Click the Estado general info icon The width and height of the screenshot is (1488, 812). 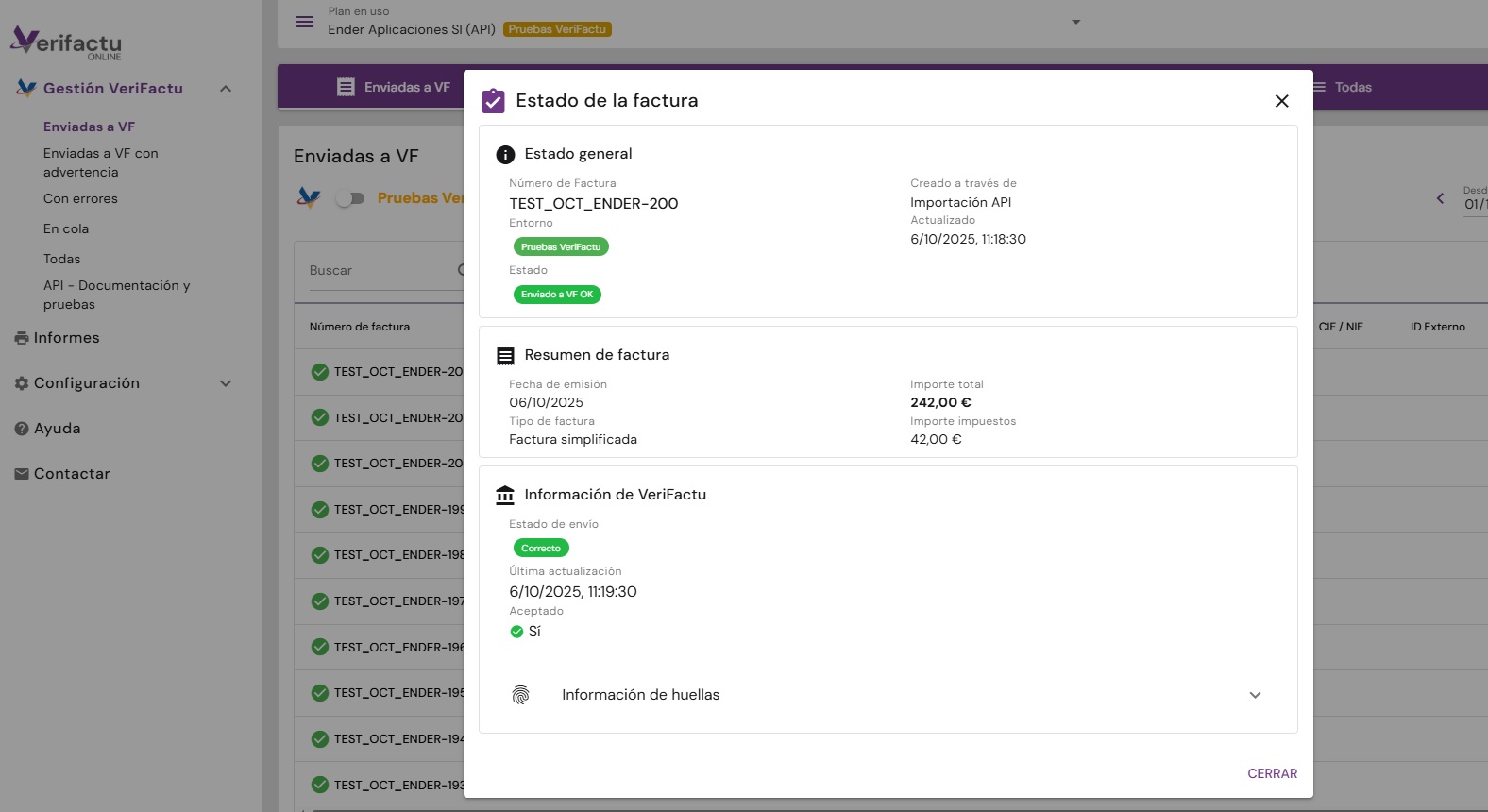pyautogui.click(x=505, y=155)
